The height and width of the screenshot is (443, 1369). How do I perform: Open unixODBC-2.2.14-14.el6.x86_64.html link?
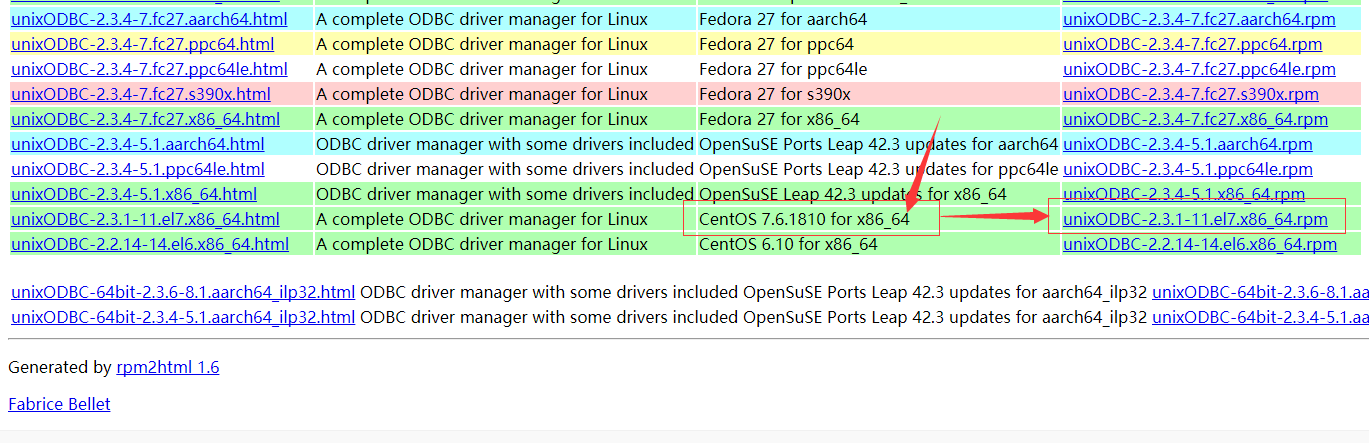[x=150, y=244]
